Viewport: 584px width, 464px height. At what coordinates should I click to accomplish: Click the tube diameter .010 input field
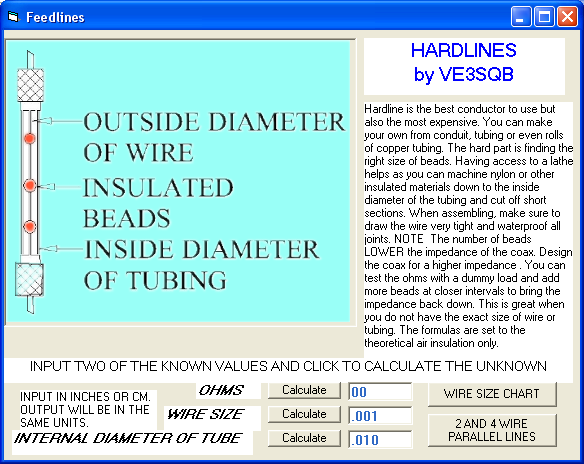(380, 440)
